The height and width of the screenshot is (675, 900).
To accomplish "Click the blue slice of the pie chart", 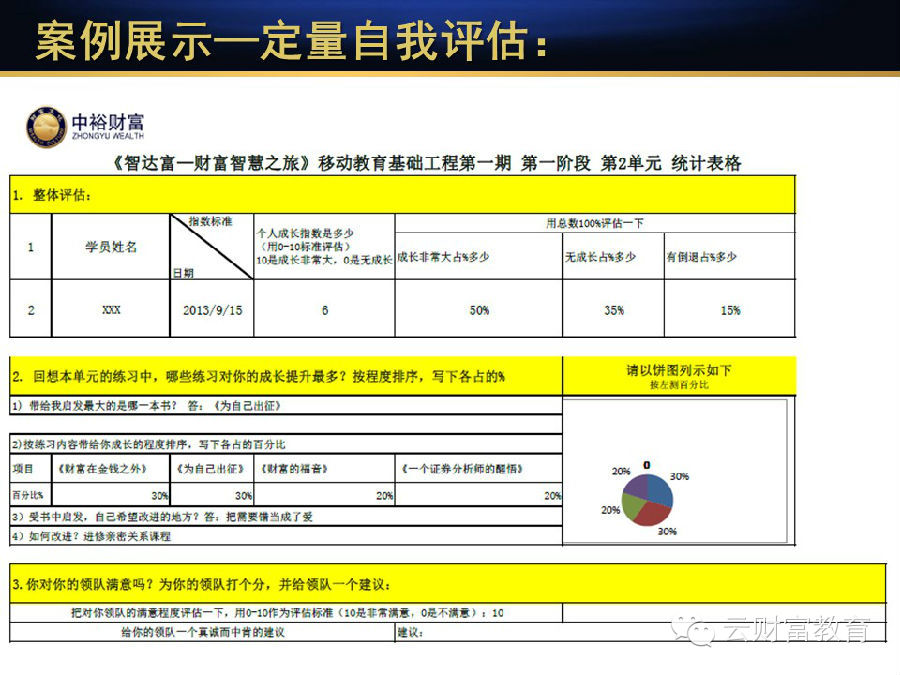I will coord(660,490).
